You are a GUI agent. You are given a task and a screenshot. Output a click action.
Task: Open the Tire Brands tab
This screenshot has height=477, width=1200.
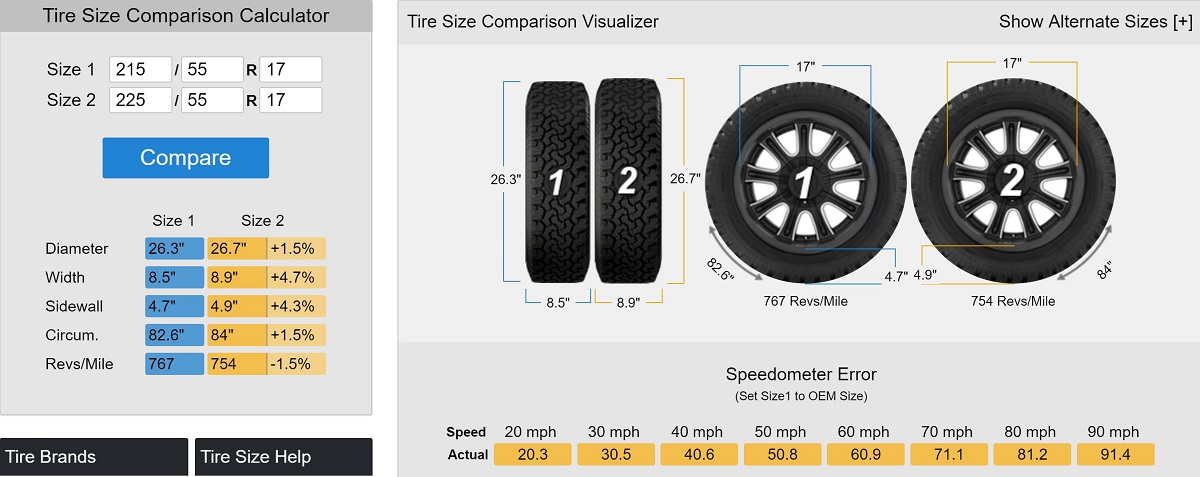tap(94, 457)
